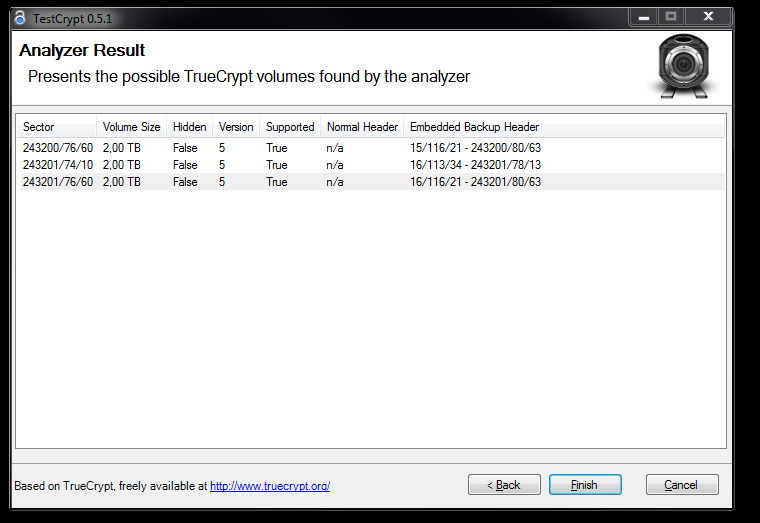Click the Finish button

(585, 485)
